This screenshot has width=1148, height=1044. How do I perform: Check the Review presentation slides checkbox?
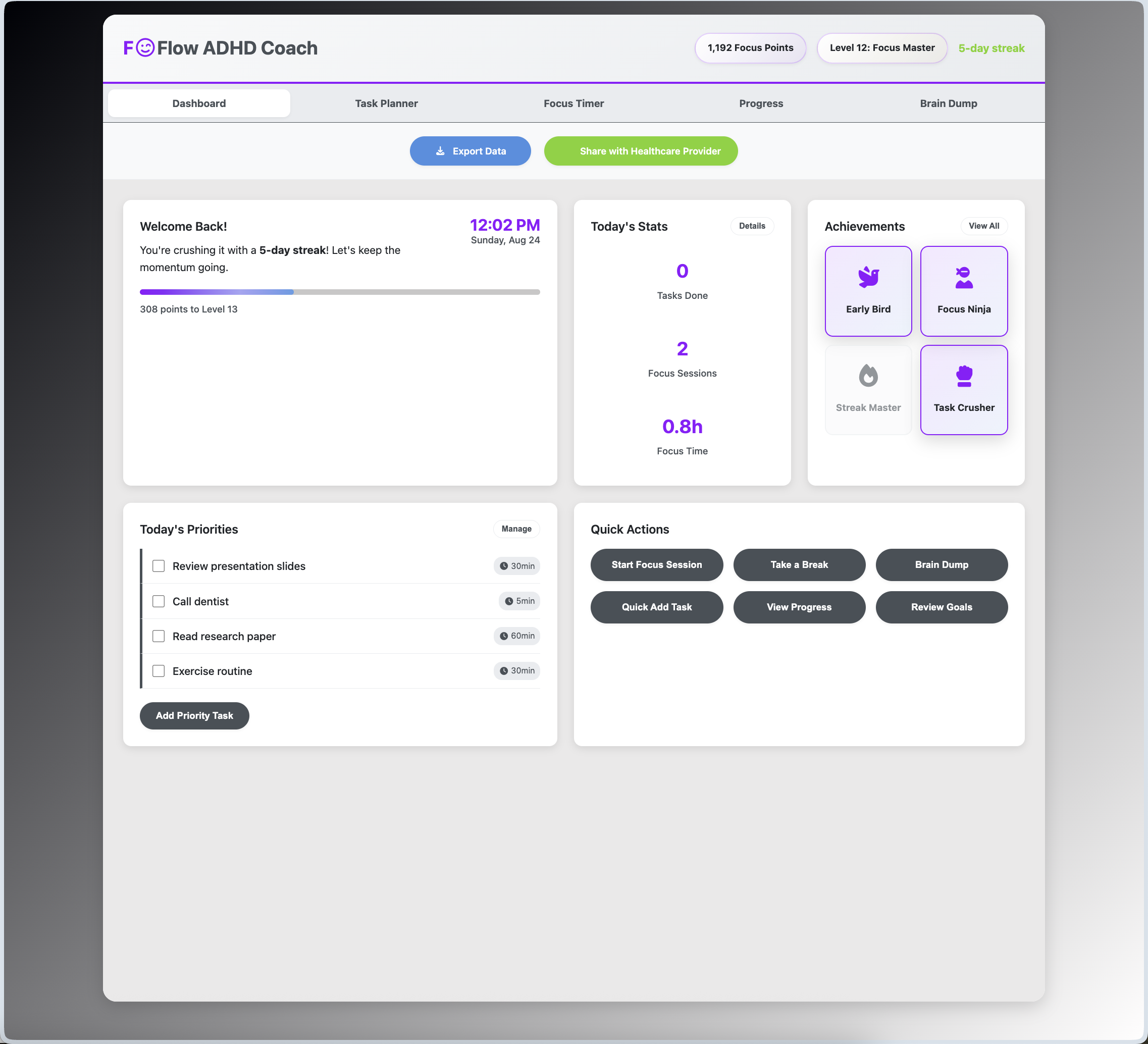click(x=159, y=565)
